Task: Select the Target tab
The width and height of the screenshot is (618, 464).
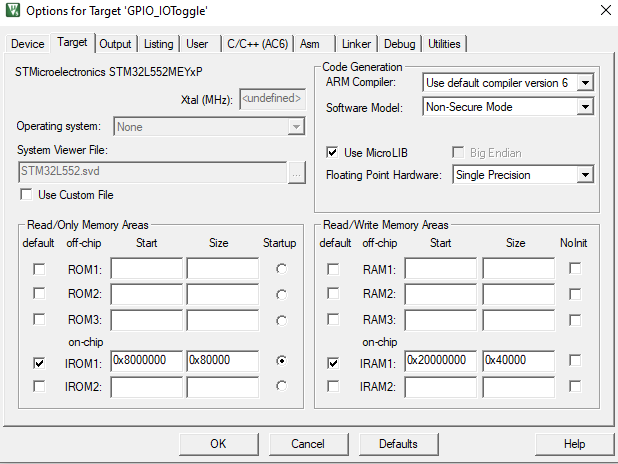Action: tap(72, 42)
